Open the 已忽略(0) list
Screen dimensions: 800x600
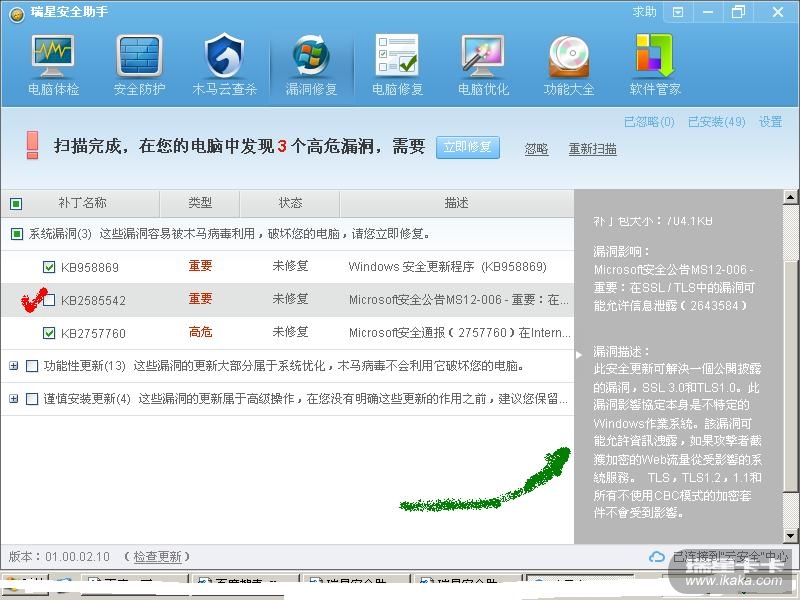pos(649,122)
